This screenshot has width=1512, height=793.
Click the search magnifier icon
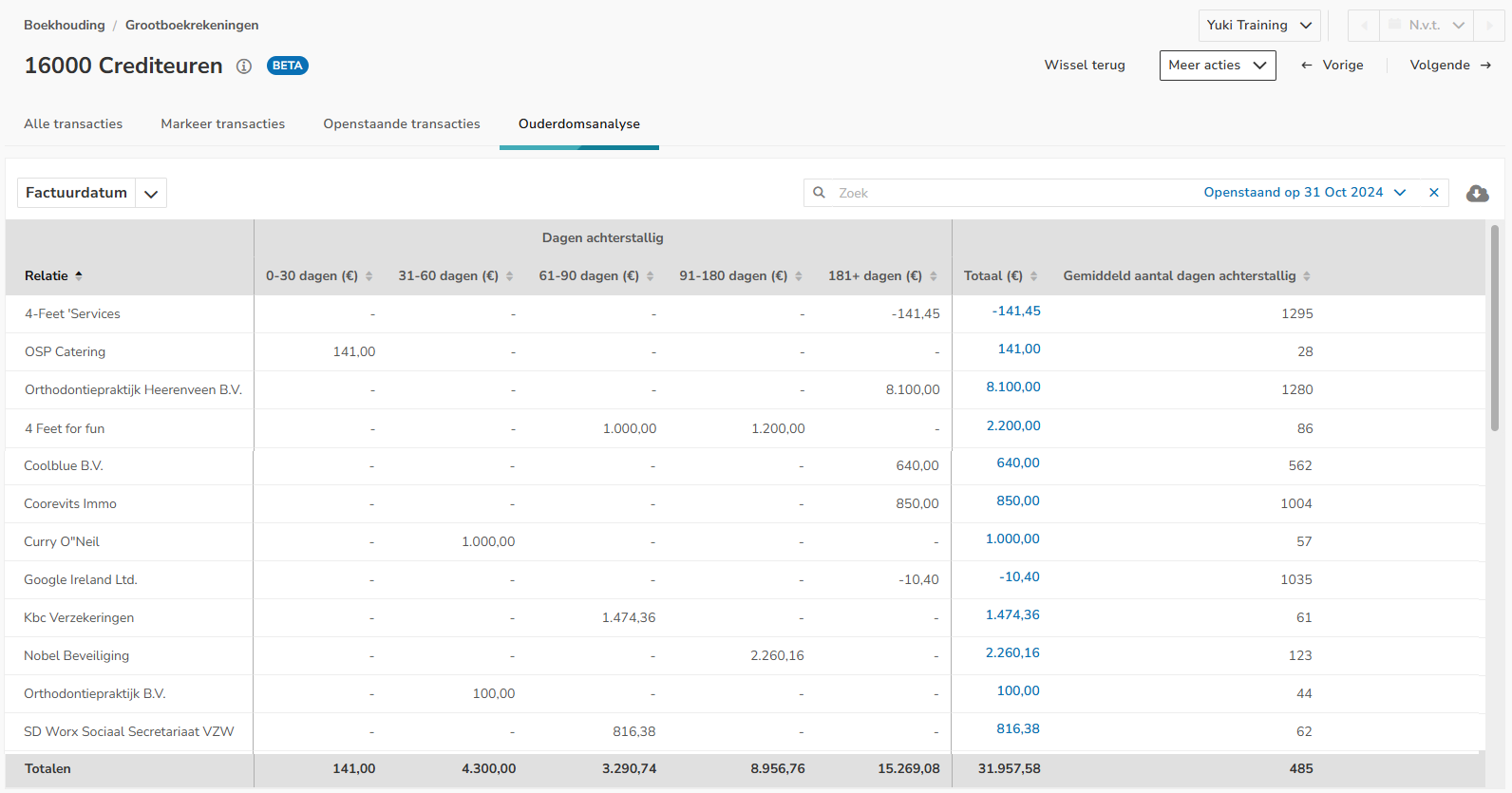click(819, 193)
